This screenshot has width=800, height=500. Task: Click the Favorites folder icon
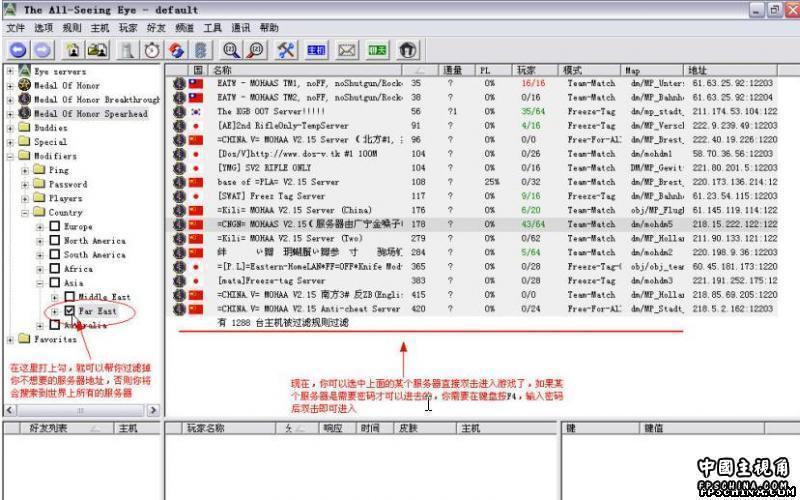pyautogui.click(x=24, y=339)
